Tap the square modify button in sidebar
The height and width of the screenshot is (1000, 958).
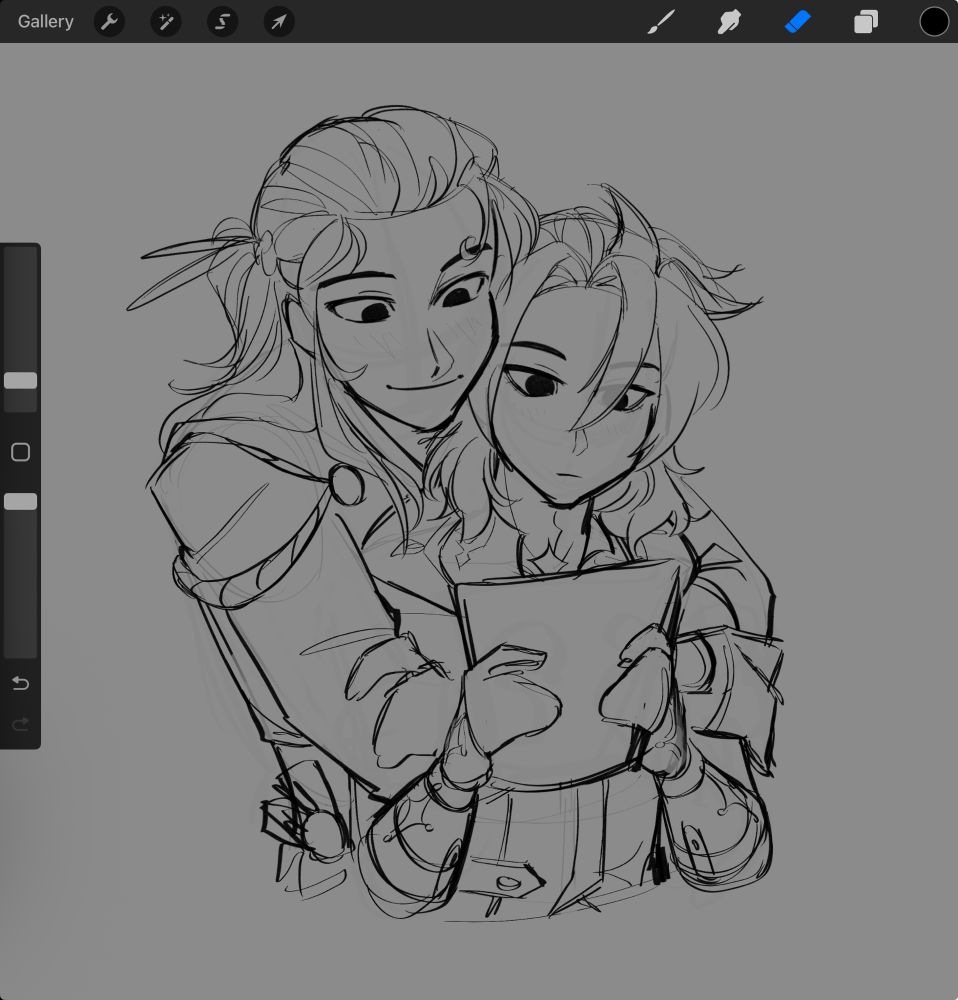[20, 452]
